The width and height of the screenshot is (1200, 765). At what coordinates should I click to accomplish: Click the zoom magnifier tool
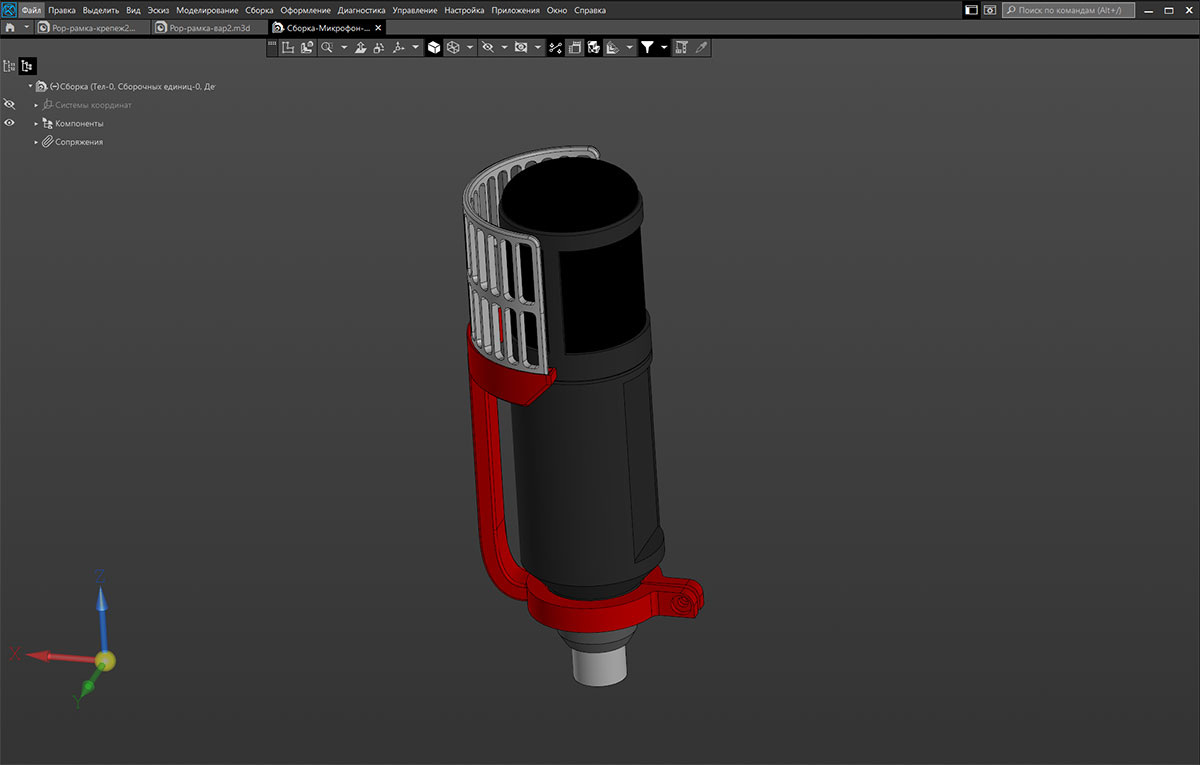tap(326, 47)
